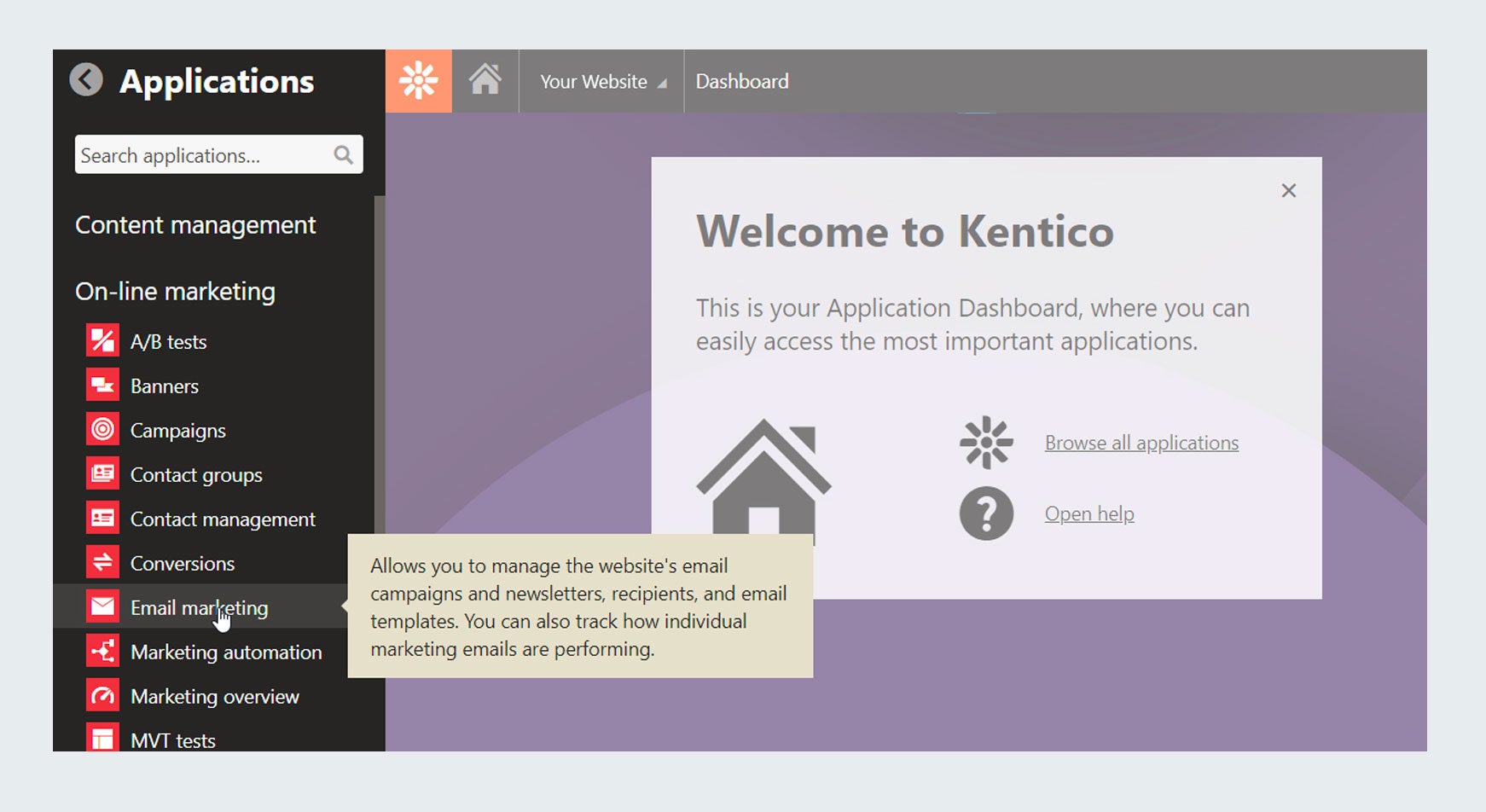
Task: Click the search magnifier in the sidebar
Action: point(342,154)
